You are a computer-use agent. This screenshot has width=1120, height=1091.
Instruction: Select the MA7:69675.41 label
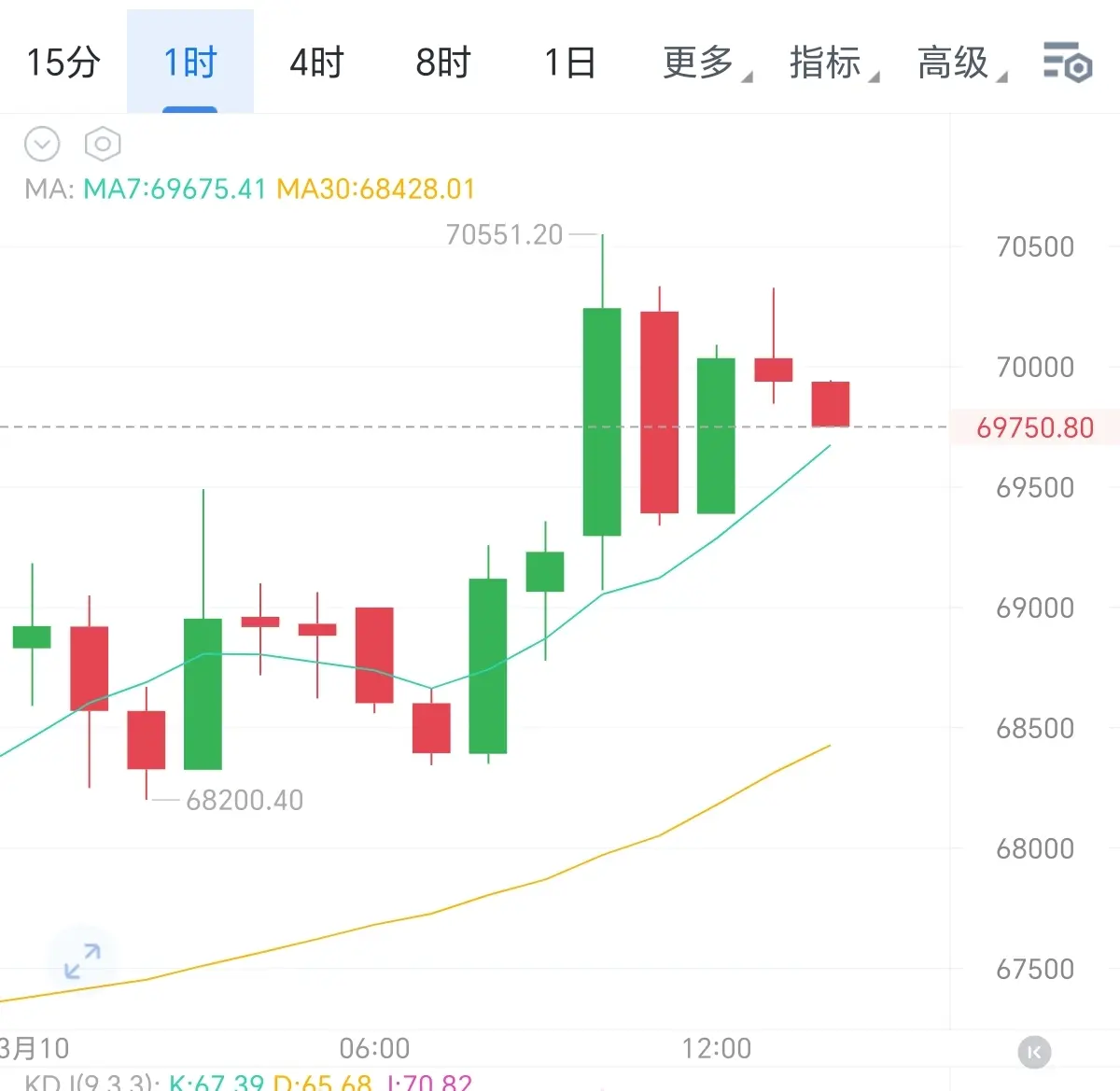(x=175, y=189)
